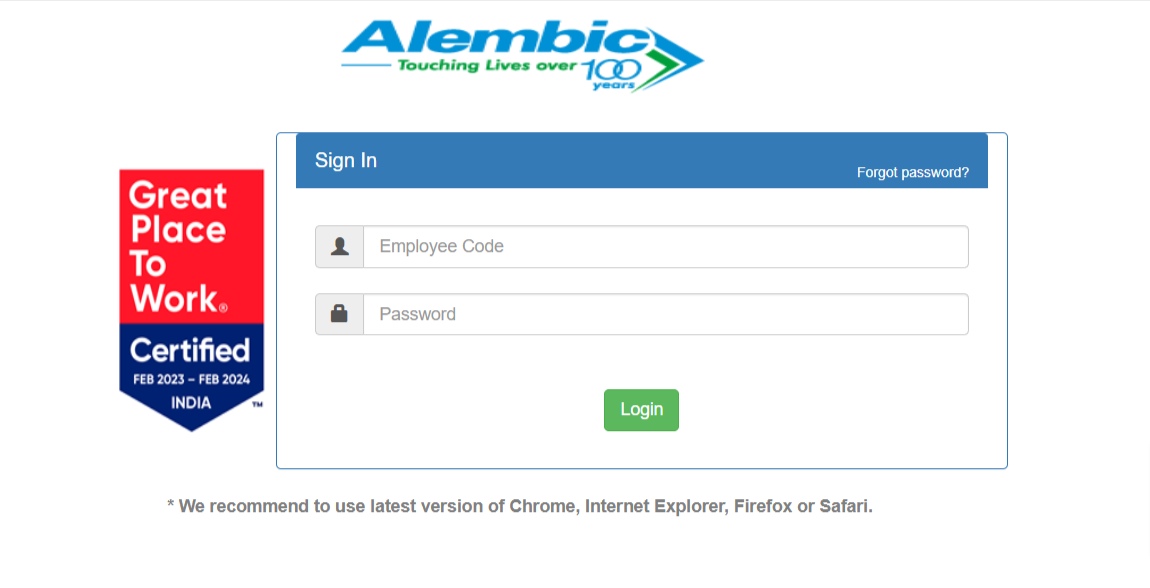
Task: Focus the Employee Code input field
Action: pyautogui.click(x=665, y=247)
